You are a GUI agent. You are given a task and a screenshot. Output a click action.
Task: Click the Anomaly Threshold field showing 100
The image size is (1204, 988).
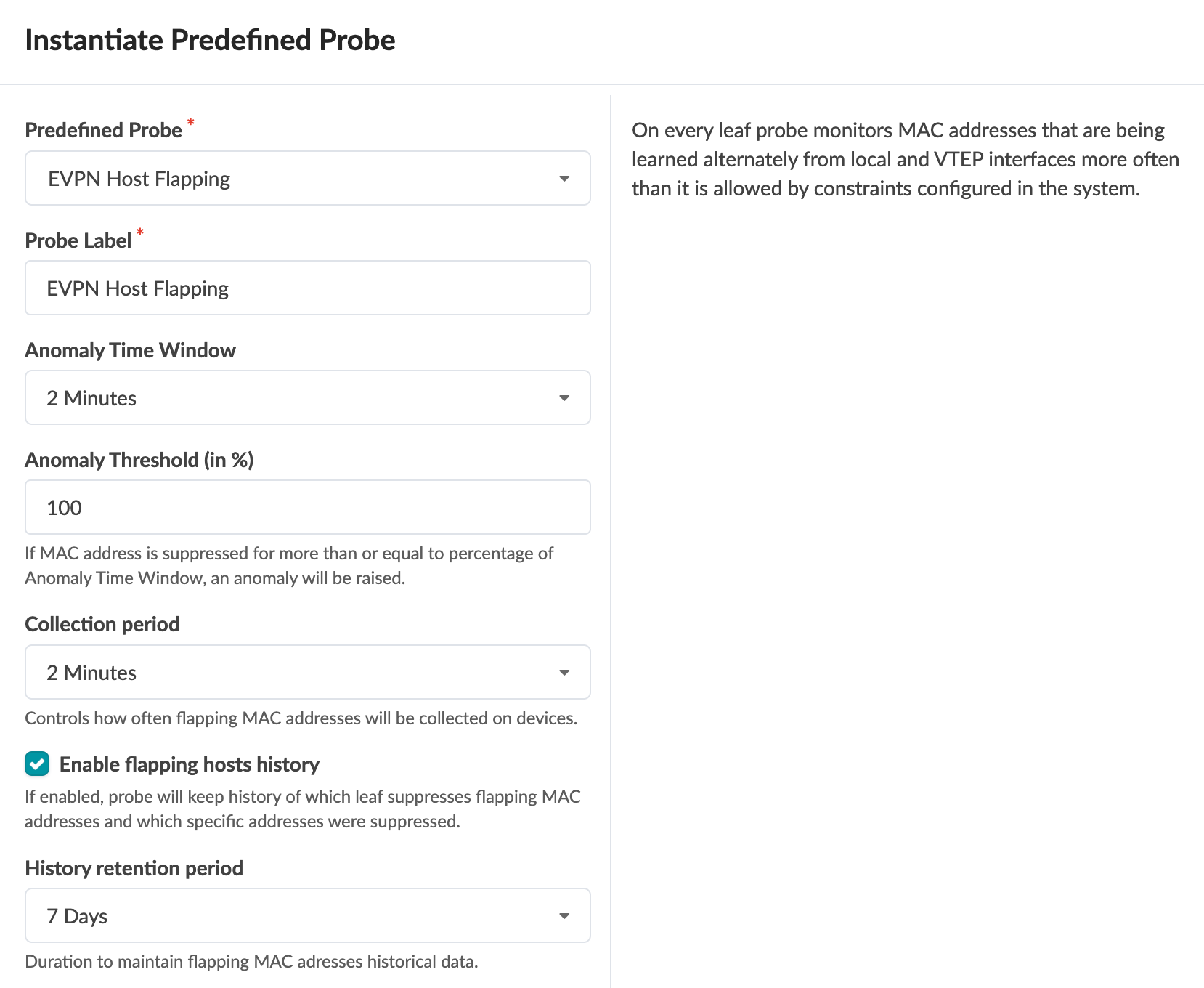308,508
